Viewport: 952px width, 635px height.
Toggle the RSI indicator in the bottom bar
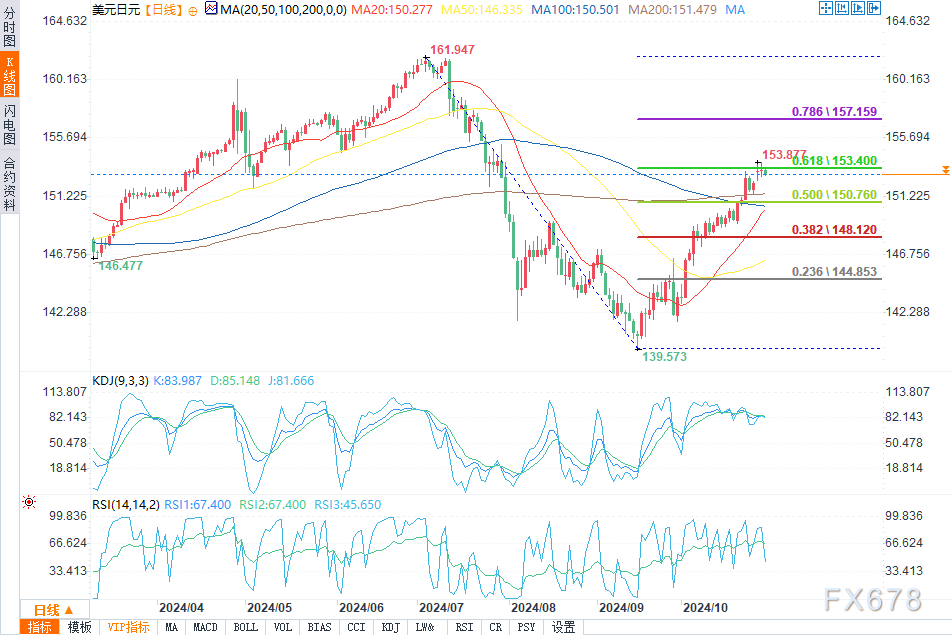(464, 627)
